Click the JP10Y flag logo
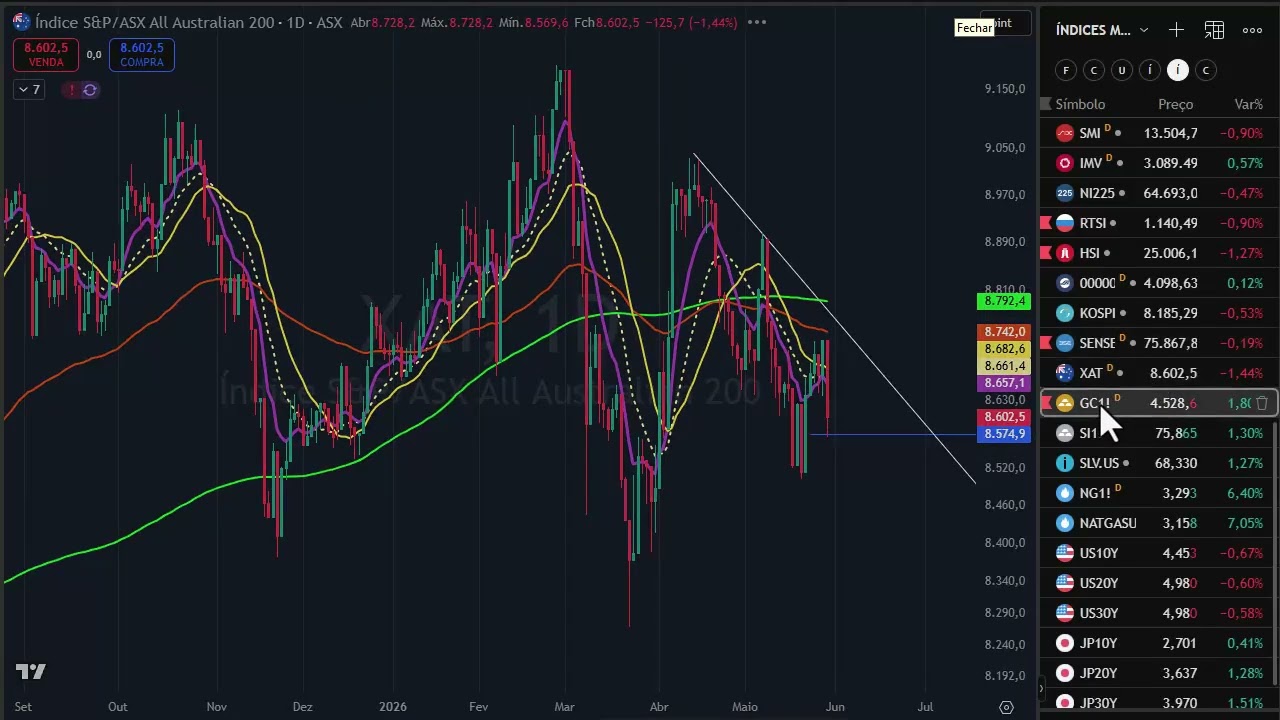The width and height of the screenshot is (1280, 720). pyautogui.click(x=1065, y=643)
